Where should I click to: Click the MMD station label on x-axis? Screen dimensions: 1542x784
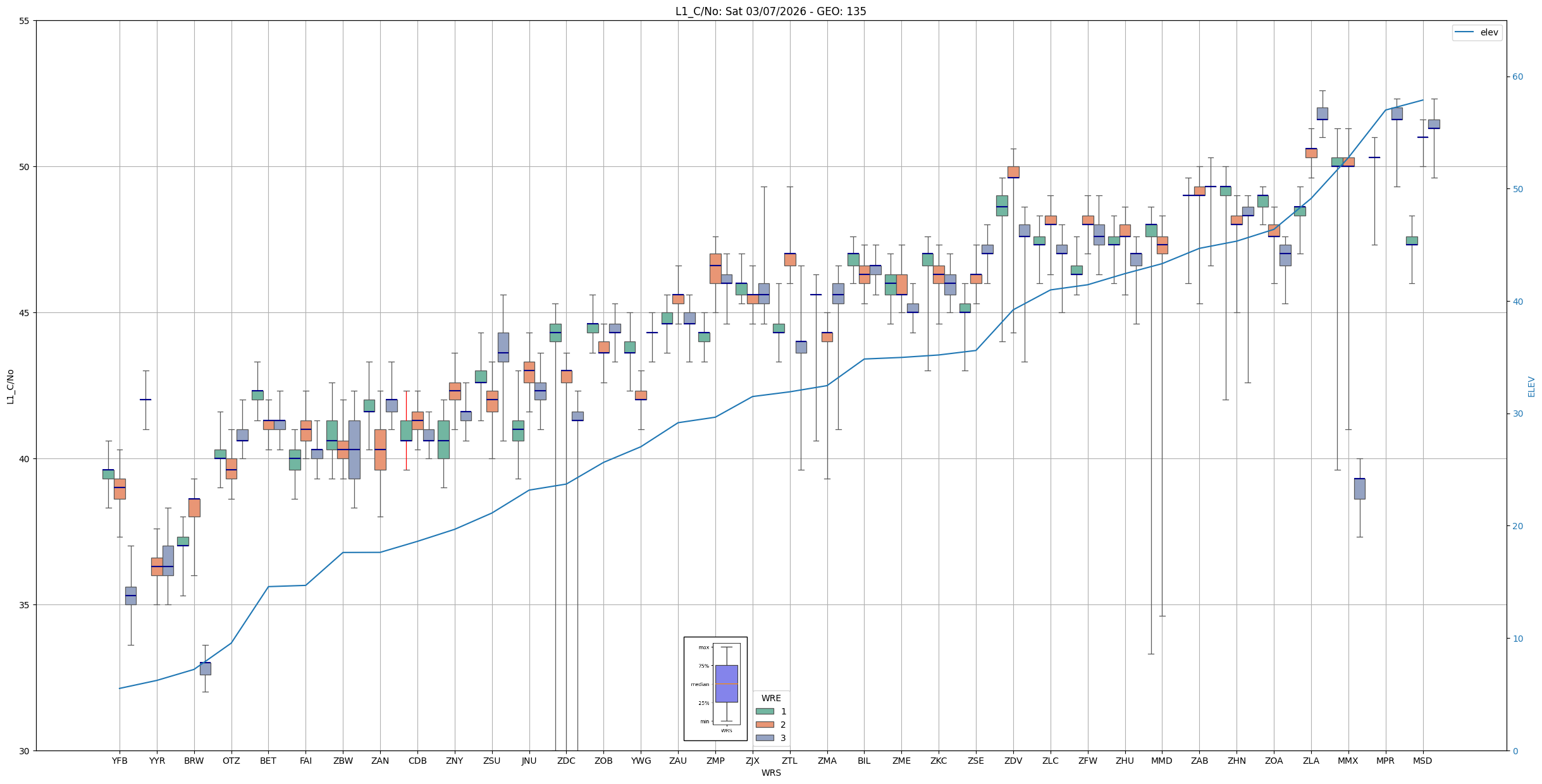point(1162,761)
